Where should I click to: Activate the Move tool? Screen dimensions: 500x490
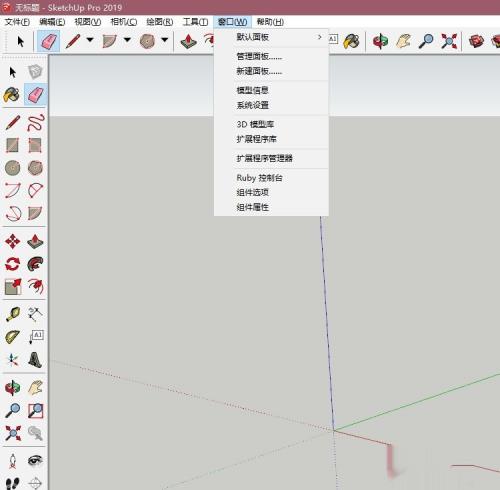pyautogui.click(x=13, y=241)
